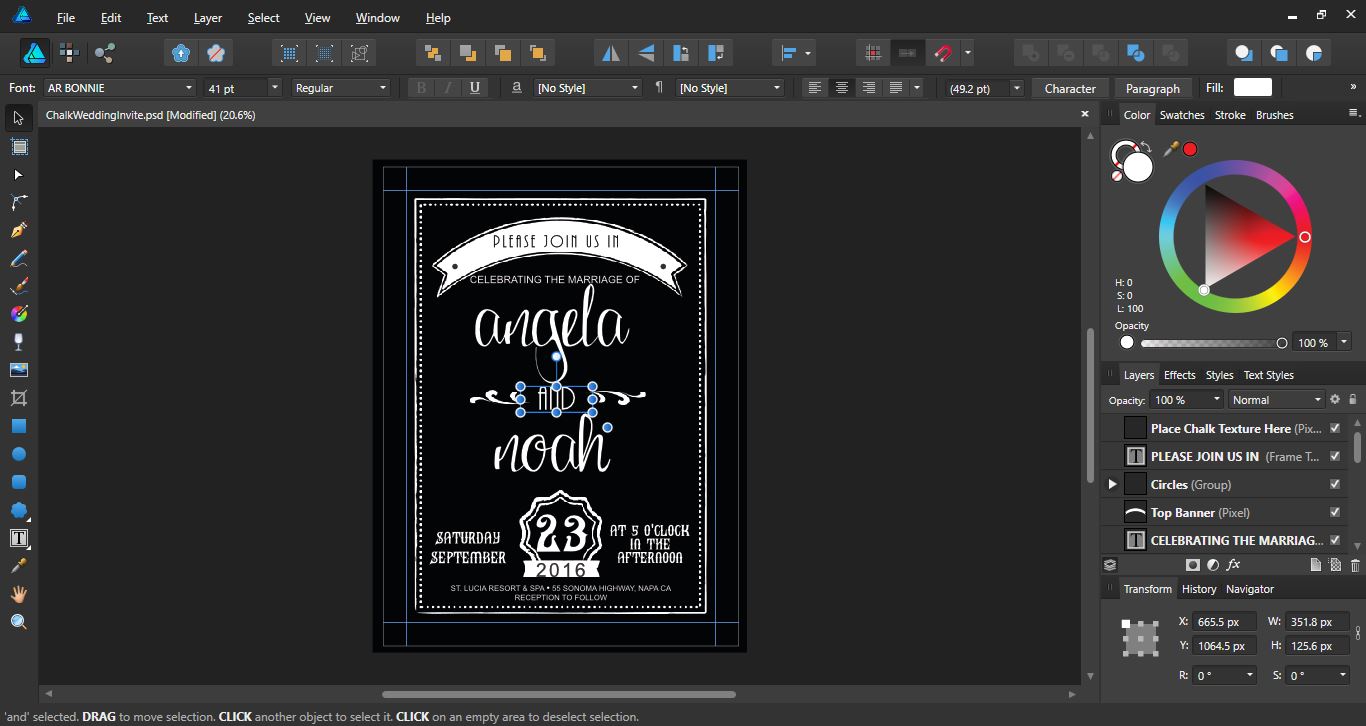Switch to the Swatches tab
The width and height of the screenshot is (1366, 726).
(1181, 115)
